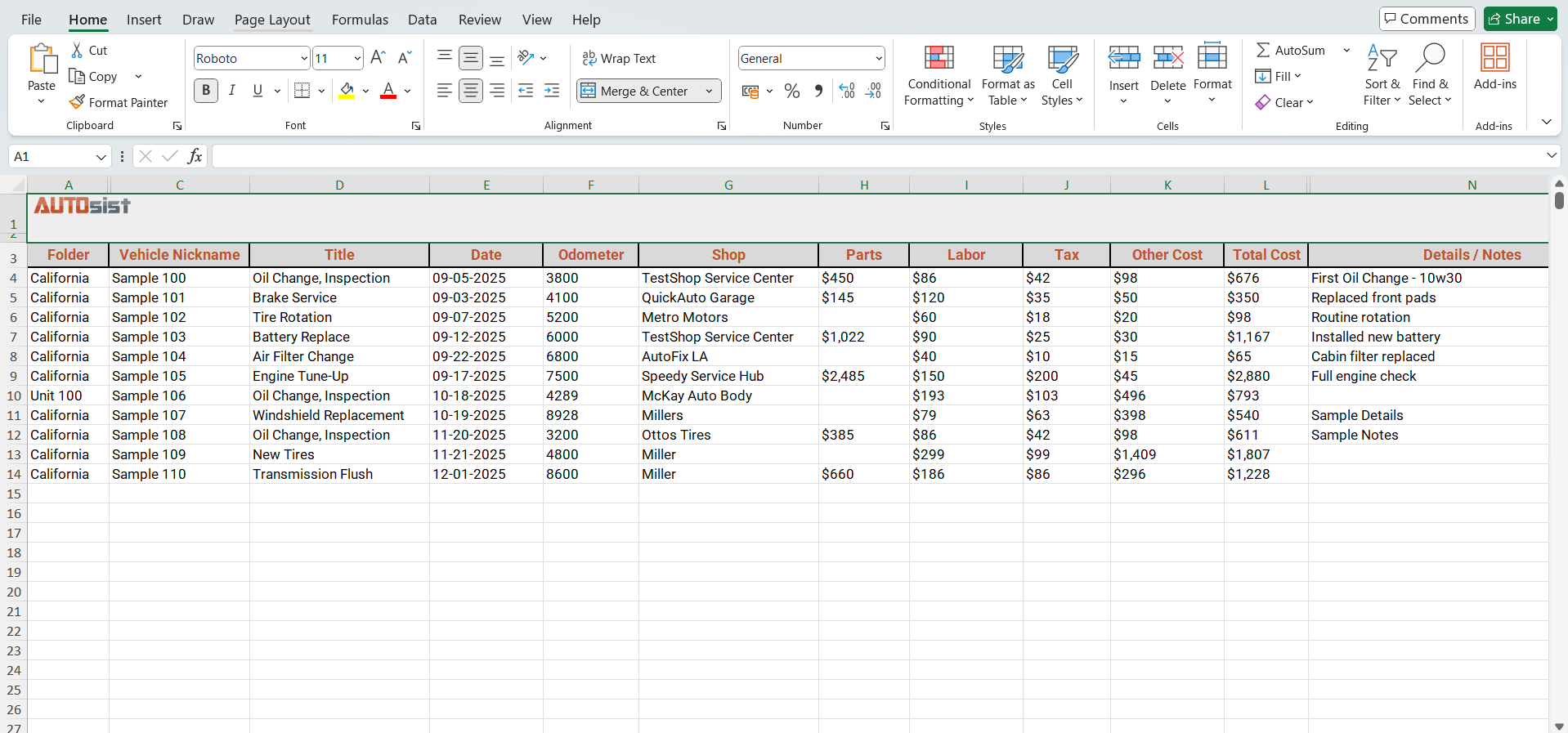Open Number group dialog launcher
1568x733 pixels.
pyautogui.click(x=885, y=126)
